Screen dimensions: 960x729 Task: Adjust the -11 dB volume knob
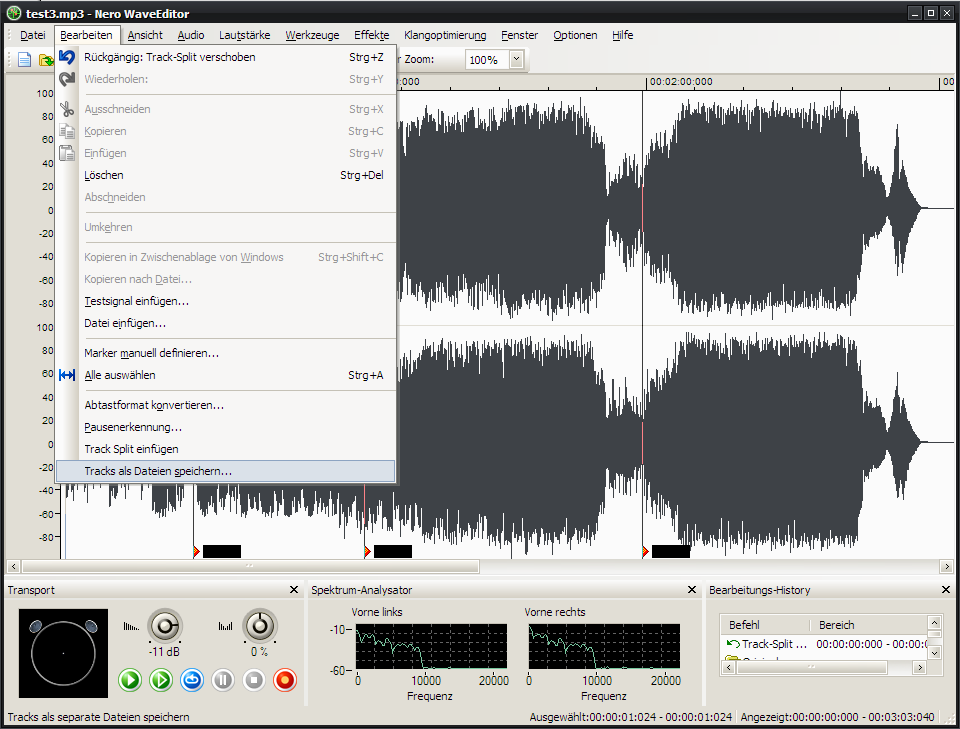(x=164, y=627)
